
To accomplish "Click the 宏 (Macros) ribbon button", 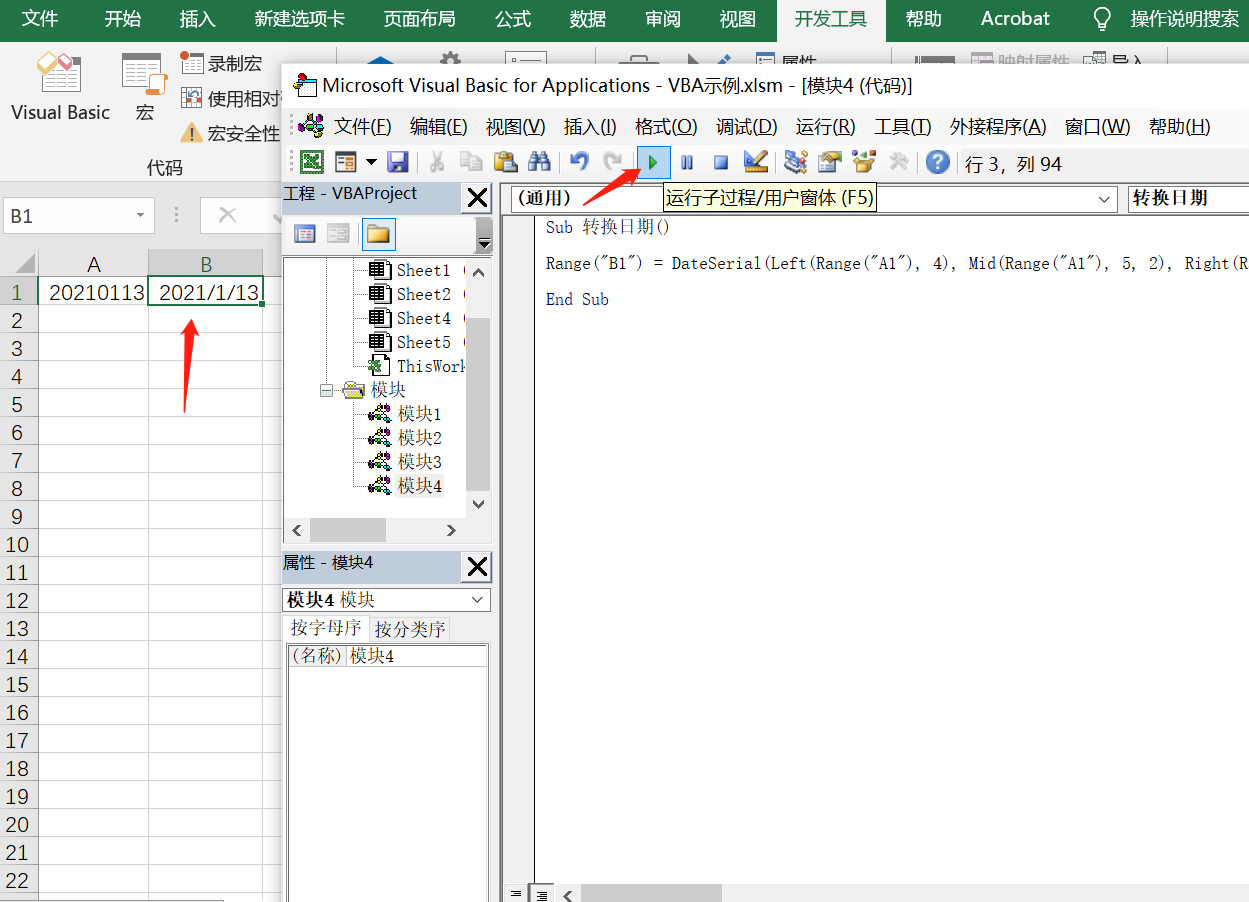I will pyautogui.click(x=145, y=89).
